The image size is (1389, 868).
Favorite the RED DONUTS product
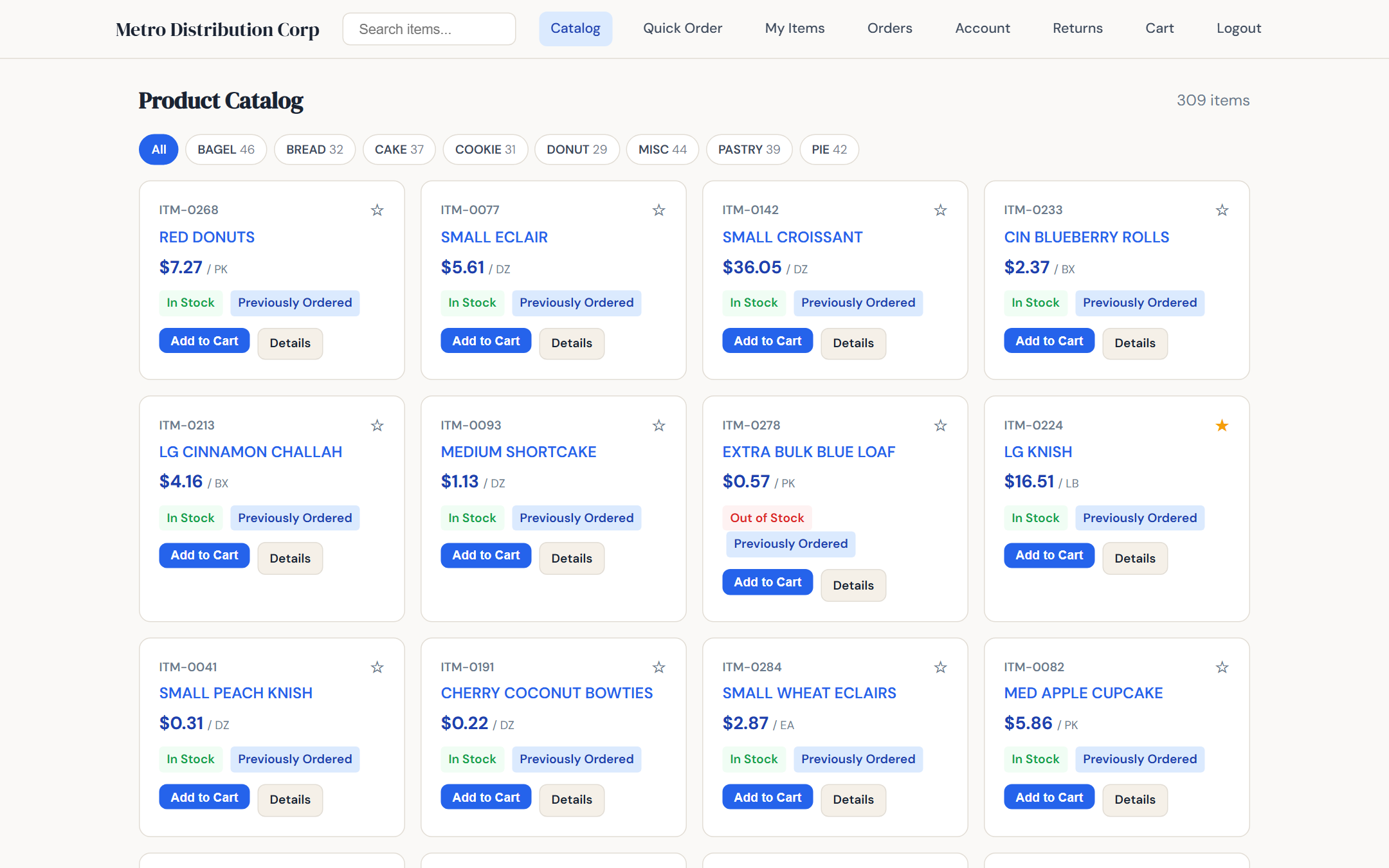[x=377, y=210]
